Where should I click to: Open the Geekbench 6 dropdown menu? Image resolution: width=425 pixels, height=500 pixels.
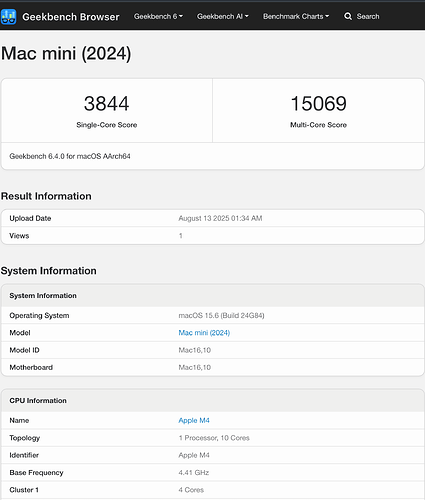click(x=158, y=16)
